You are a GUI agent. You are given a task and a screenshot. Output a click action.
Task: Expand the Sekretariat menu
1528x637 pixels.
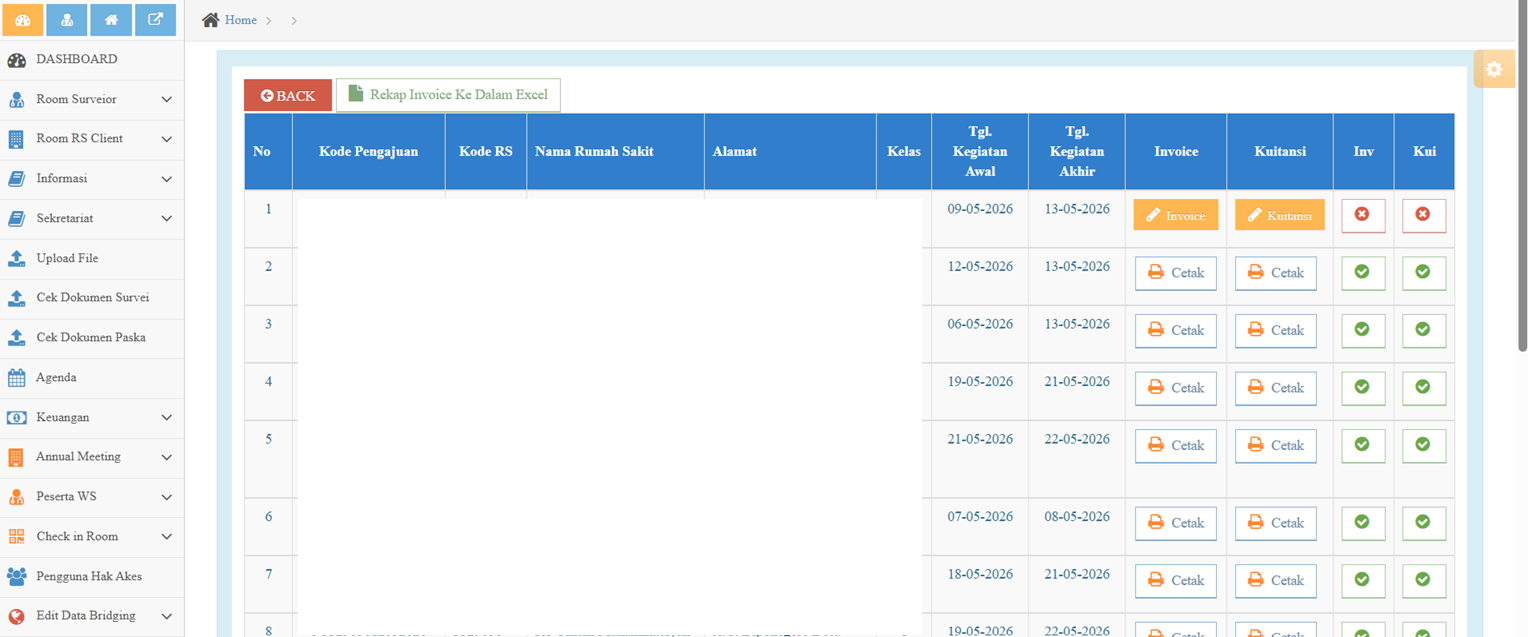(x=92, y=219)
